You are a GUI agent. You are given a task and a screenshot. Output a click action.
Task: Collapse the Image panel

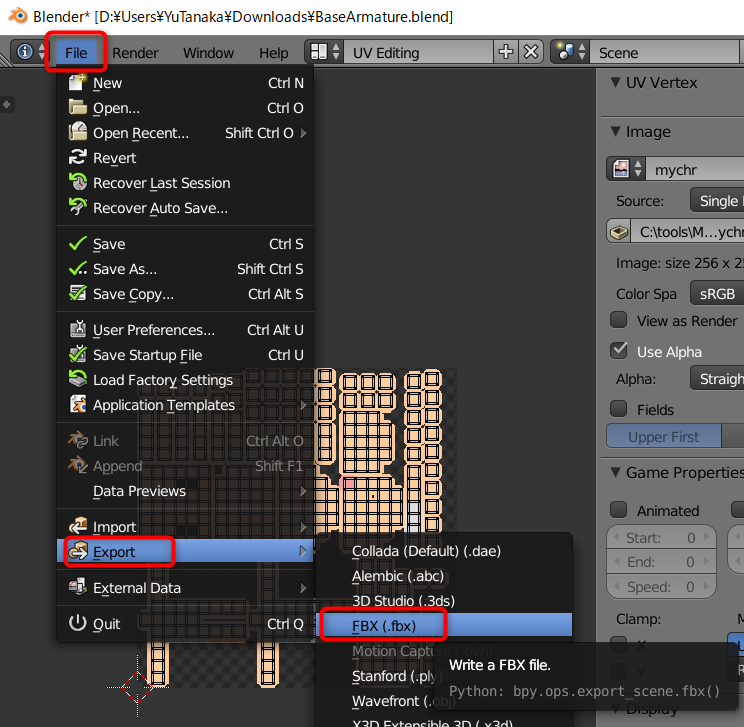[615, 131]
